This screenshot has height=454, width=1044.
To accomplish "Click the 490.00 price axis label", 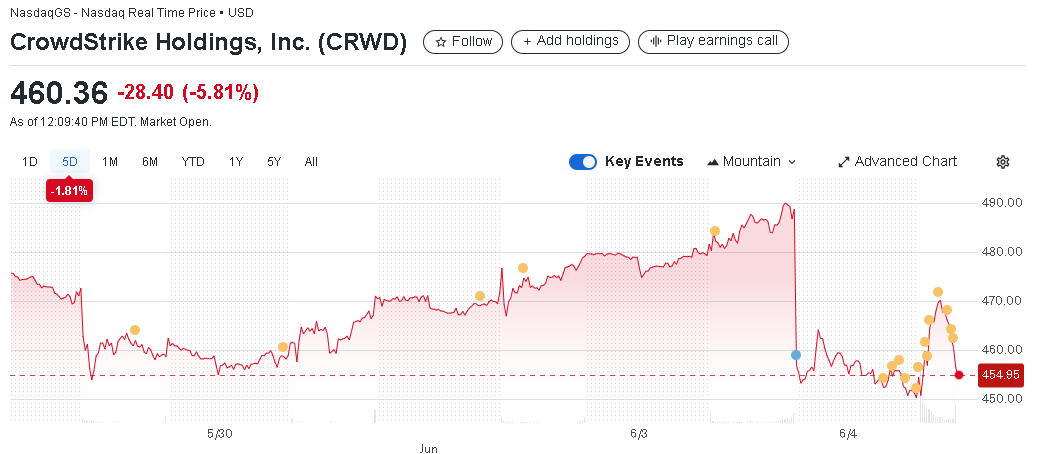I will (x=1001, y=203).
